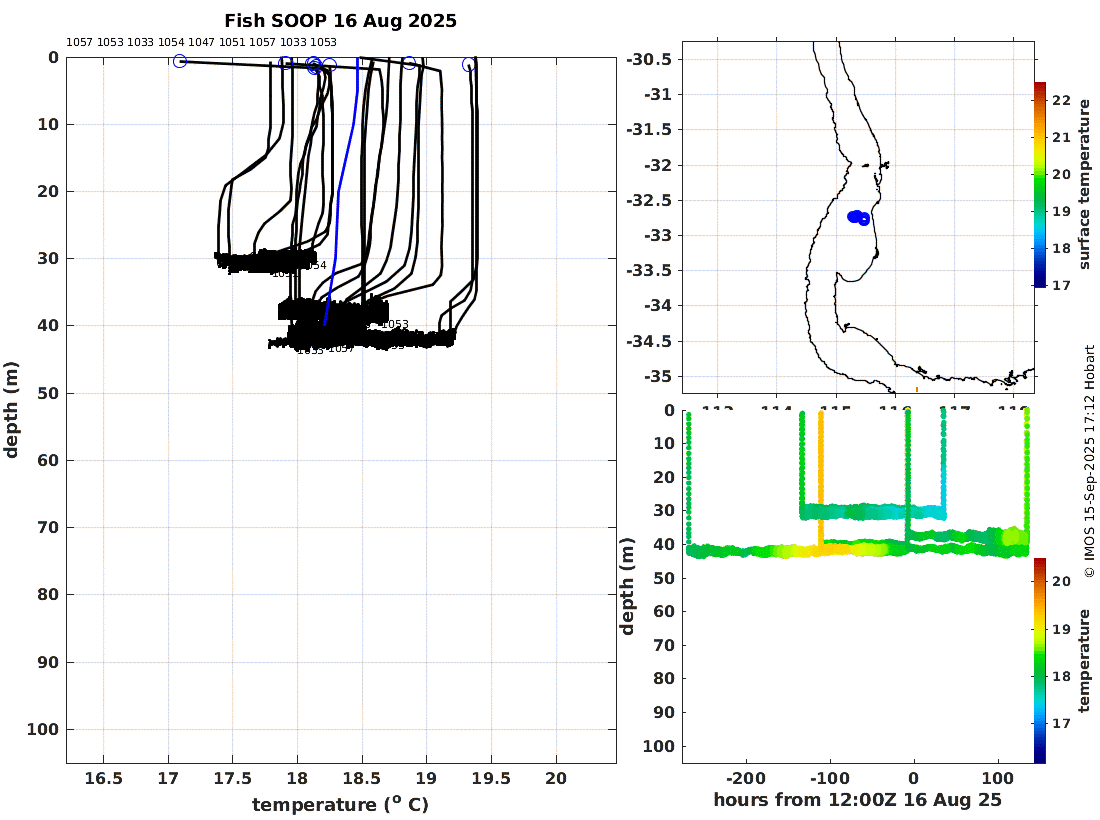Screen dimensions: 1100x820
Task: Click the -31.5 latitude label on the map
Action: pyautogui.click(x=649, y=129)
